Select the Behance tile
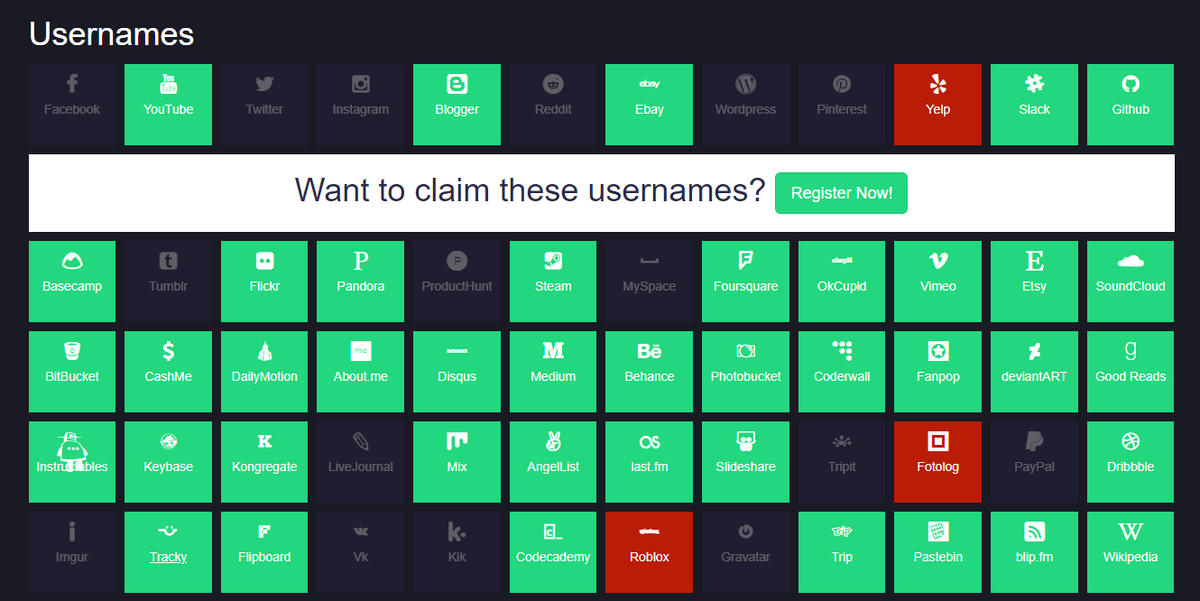 (x=649, y=372)
